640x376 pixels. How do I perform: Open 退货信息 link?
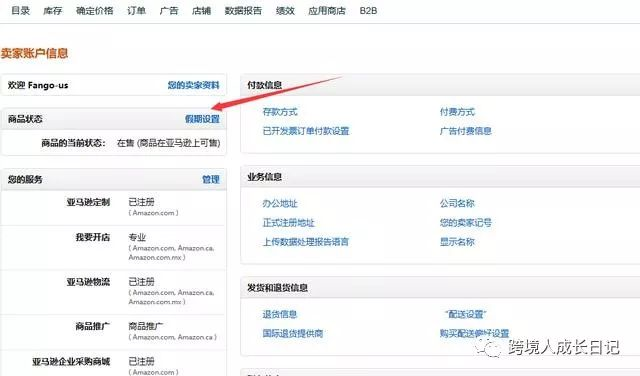[280, 314]
